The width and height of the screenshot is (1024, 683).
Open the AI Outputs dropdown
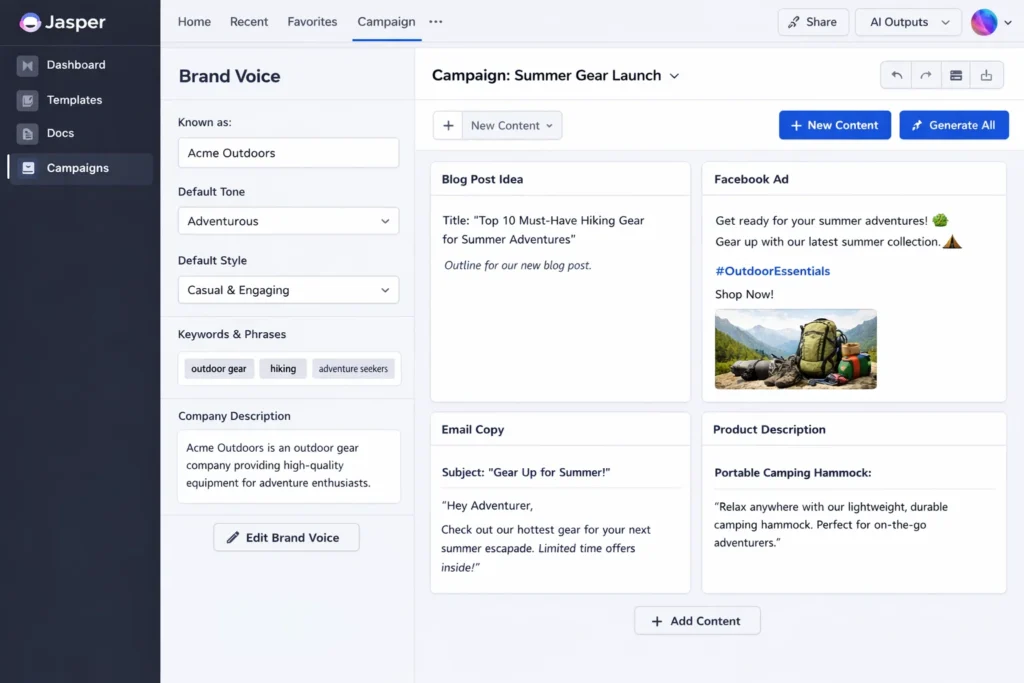907,21
